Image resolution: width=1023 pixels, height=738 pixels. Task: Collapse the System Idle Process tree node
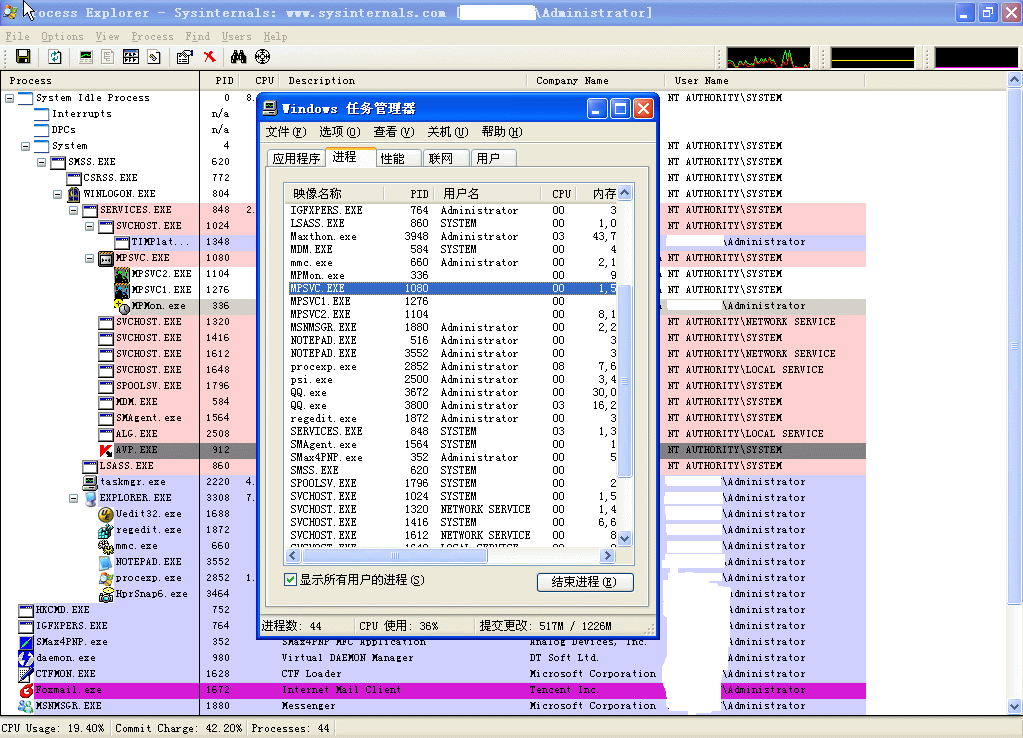pos(10,98)
